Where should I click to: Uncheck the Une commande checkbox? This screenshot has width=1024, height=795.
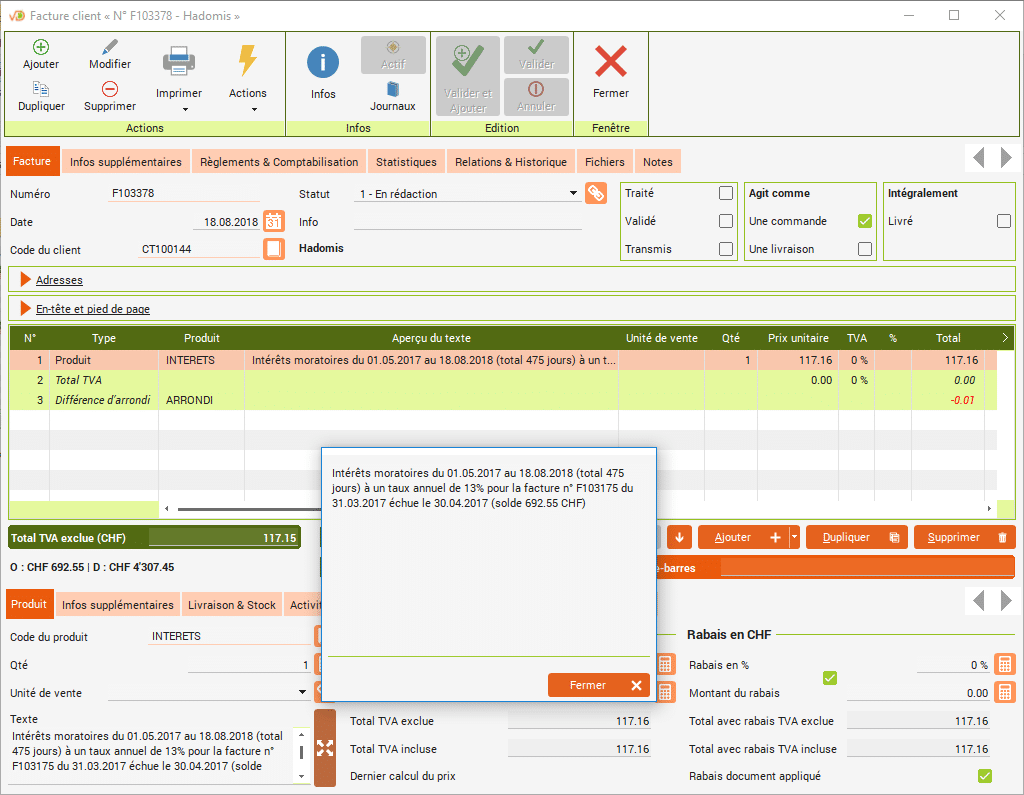click(x=865, y=221)
